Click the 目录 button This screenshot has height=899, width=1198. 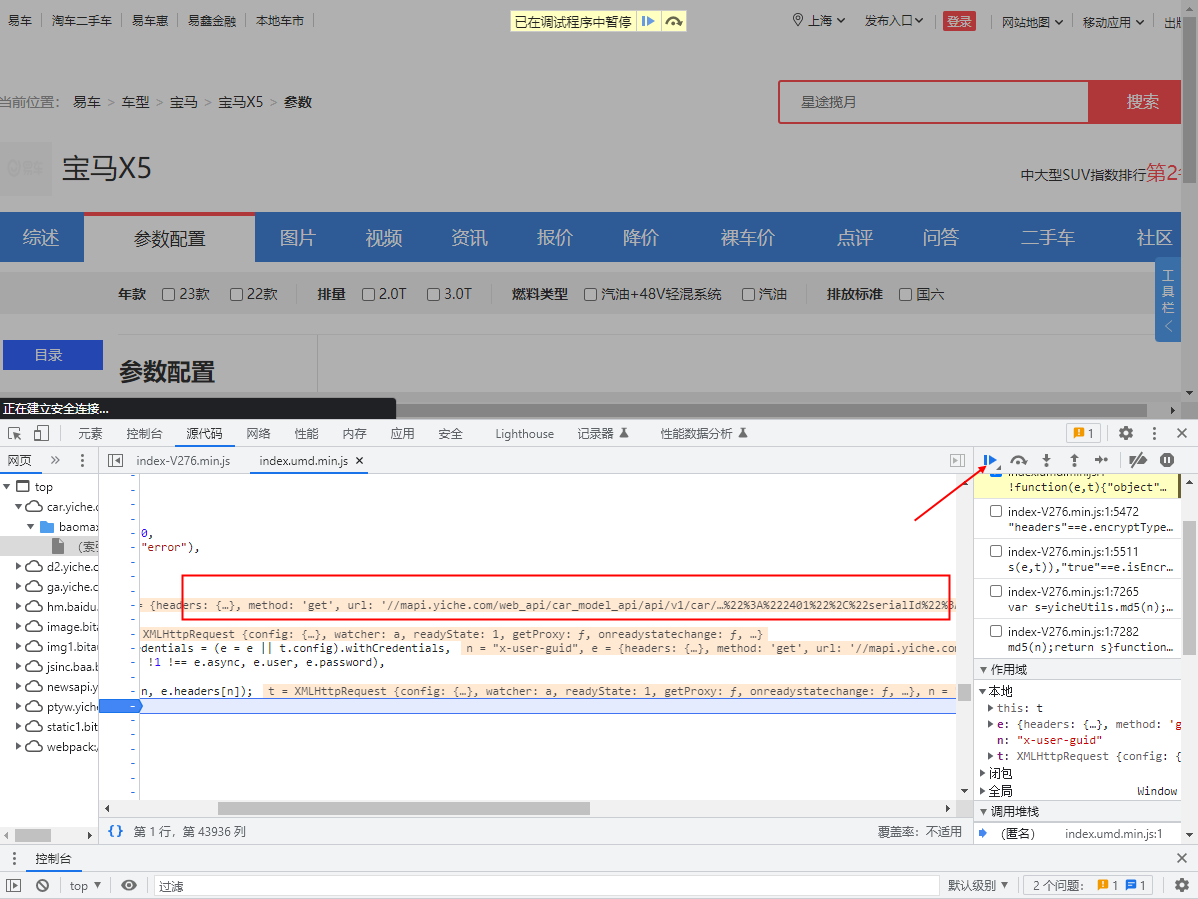coord(53,354)
